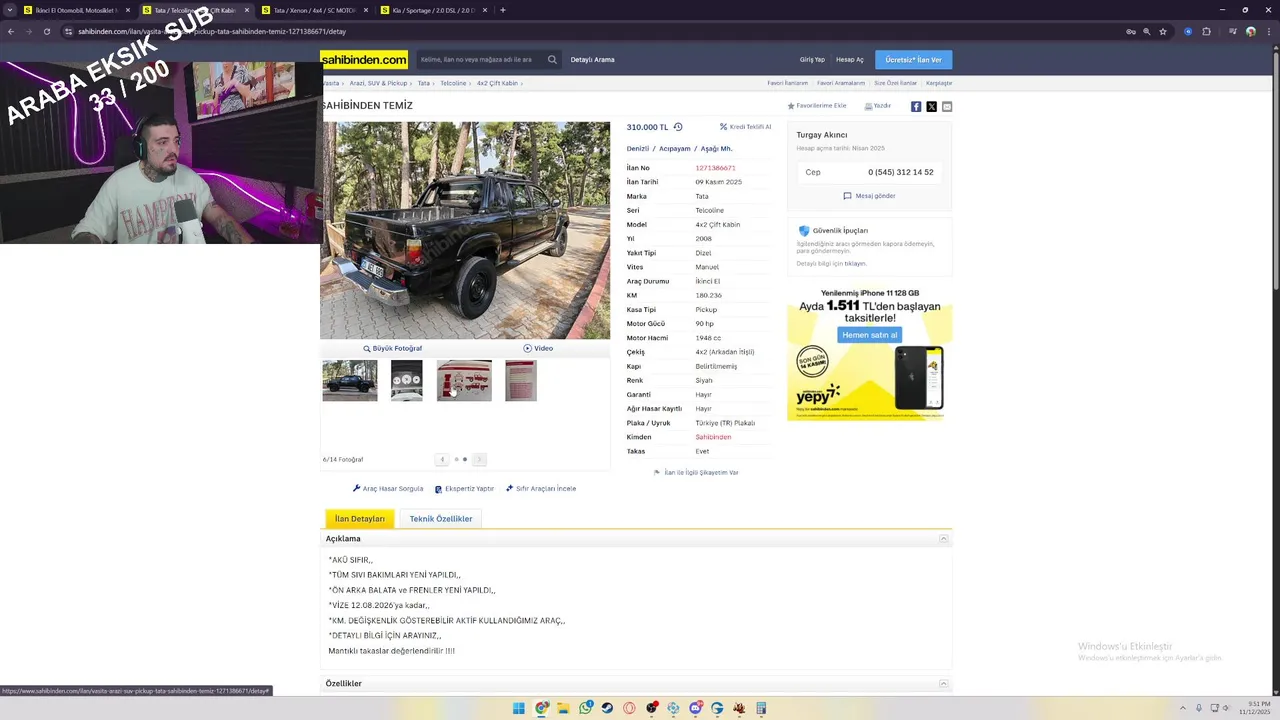Screen dimensions: 1280x720
Task: Bookmark this page with star icon
Action: [1163, 31]
